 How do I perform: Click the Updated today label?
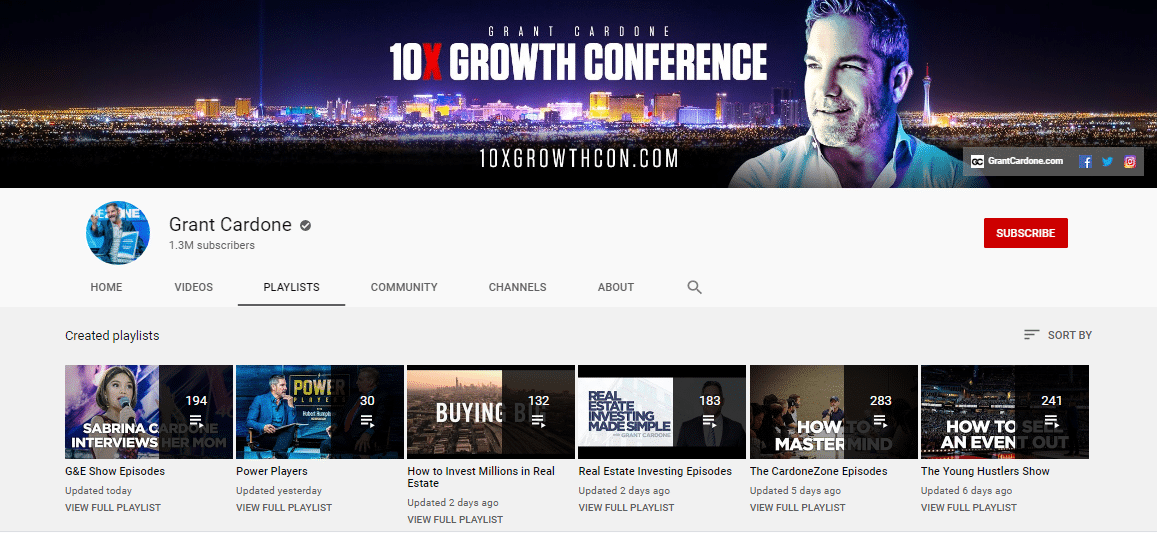99,490
